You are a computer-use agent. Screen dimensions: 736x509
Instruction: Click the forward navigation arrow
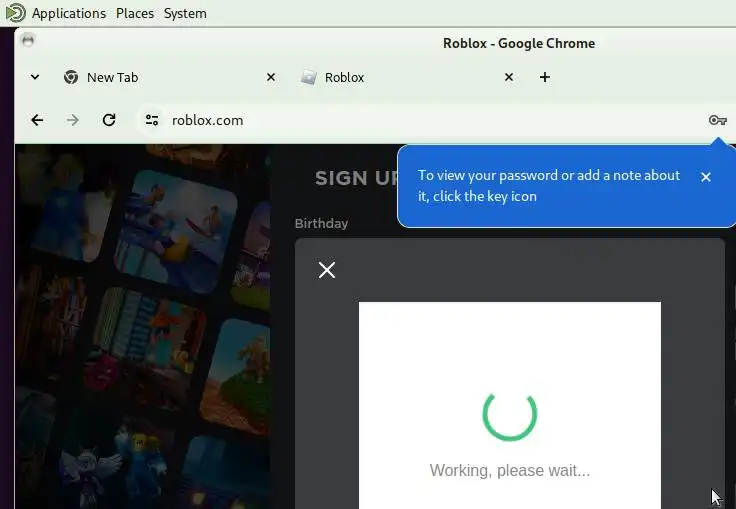point(73,120)
